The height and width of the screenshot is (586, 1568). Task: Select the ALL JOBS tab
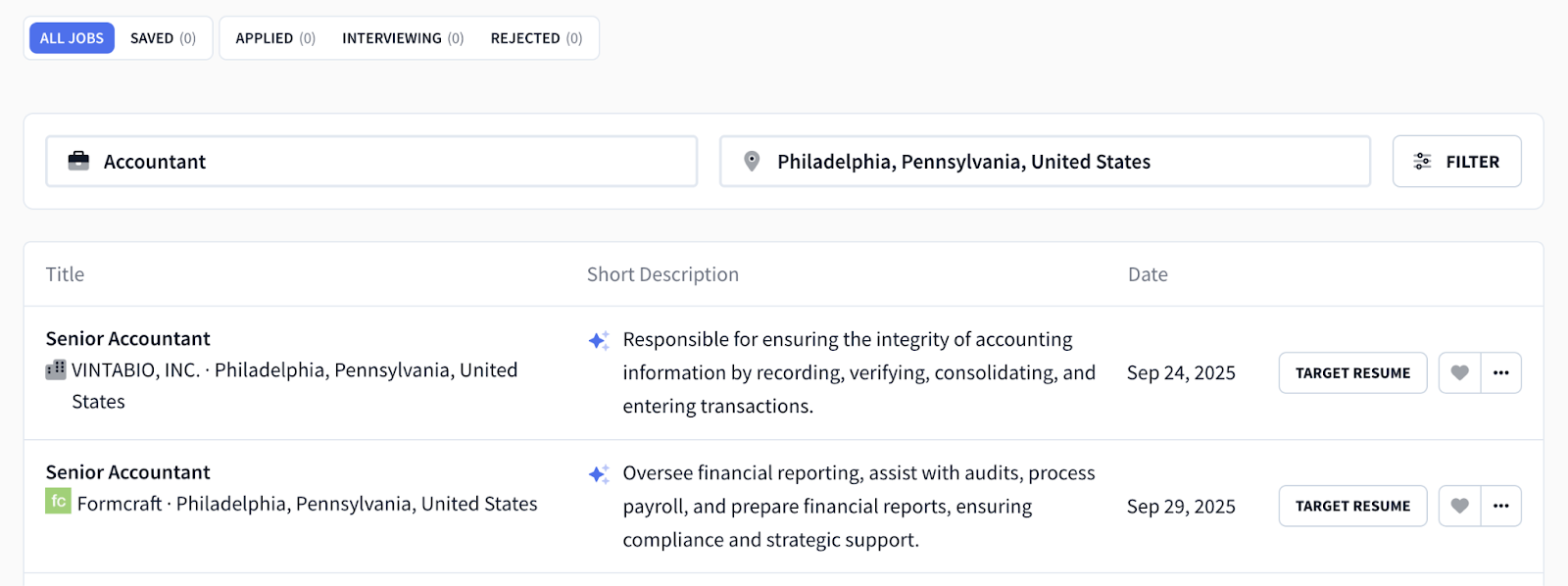72,38
